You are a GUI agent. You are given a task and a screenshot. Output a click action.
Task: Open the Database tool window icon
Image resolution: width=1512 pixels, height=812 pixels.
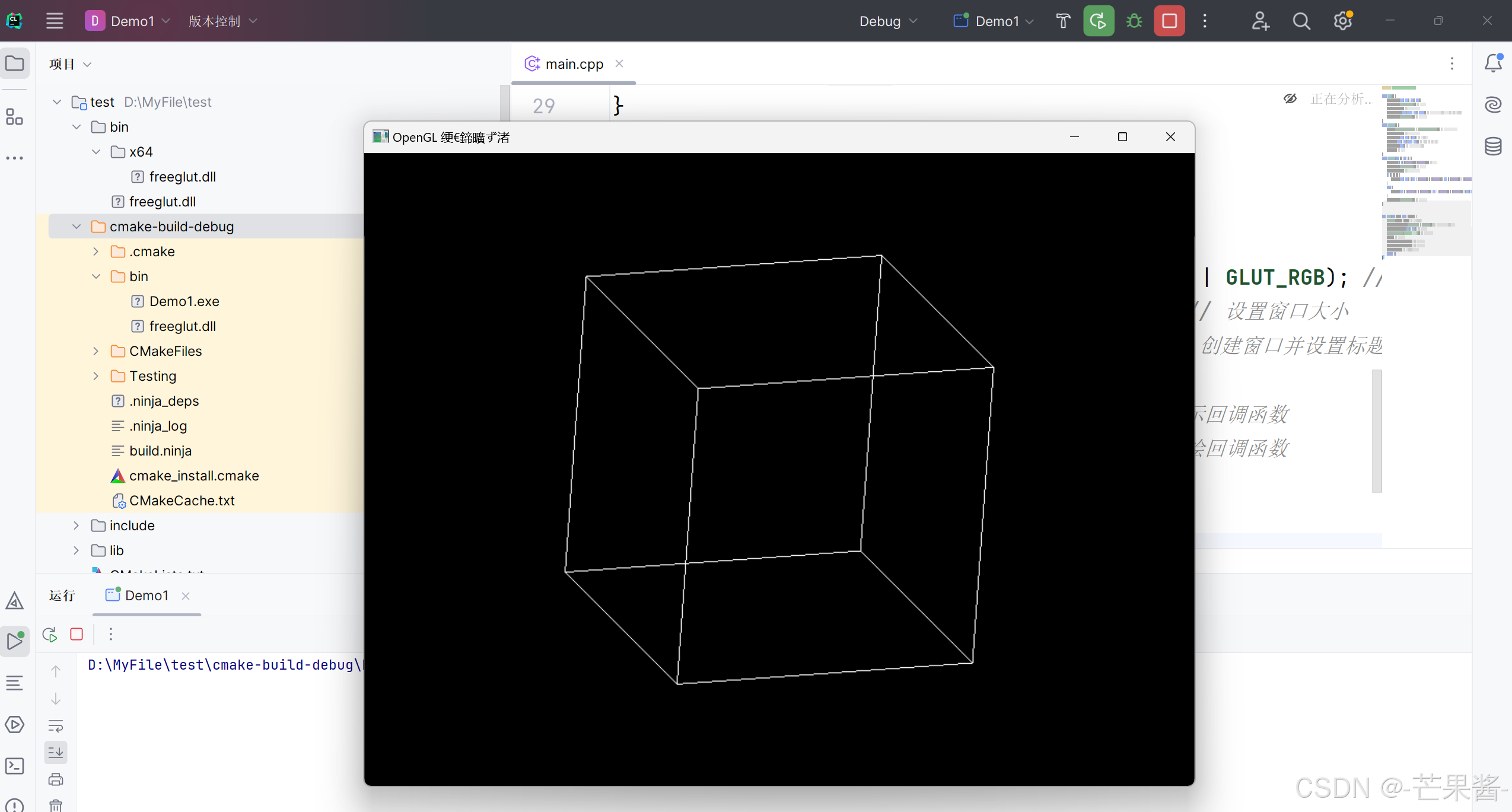pos(1493,146)
